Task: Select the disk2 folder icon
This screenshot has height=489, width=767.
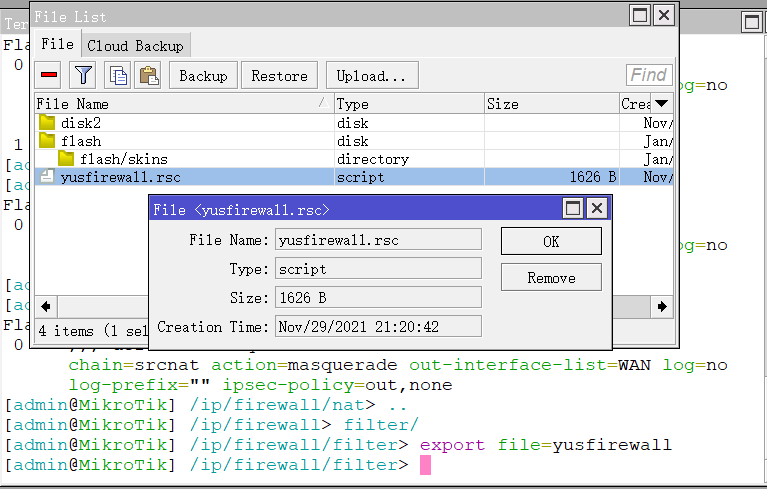Action: click(x=48, y=123)
